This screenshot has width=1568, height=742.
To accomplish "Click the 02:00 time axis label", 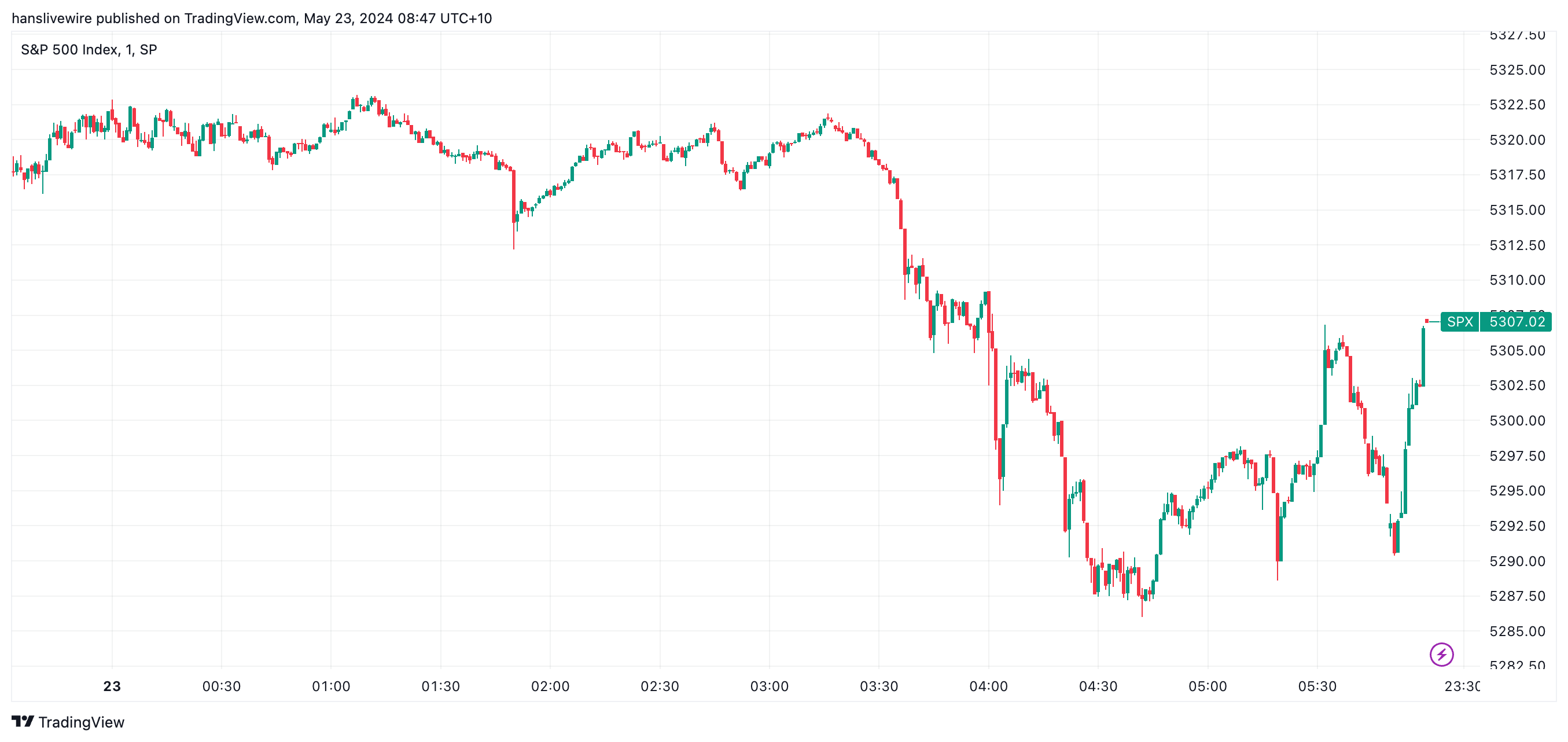I will click(550, 686).
